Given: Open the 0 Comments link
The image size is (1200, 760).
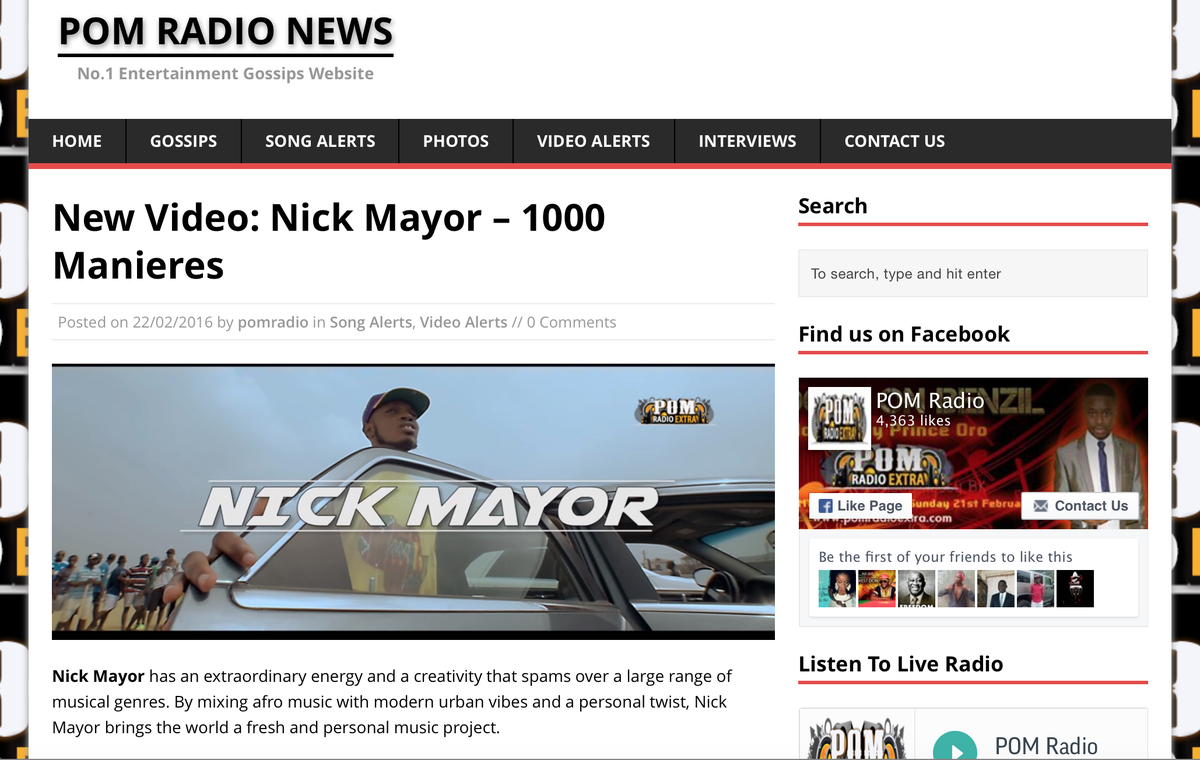Looking at the screenshot, I should point(571,322).
